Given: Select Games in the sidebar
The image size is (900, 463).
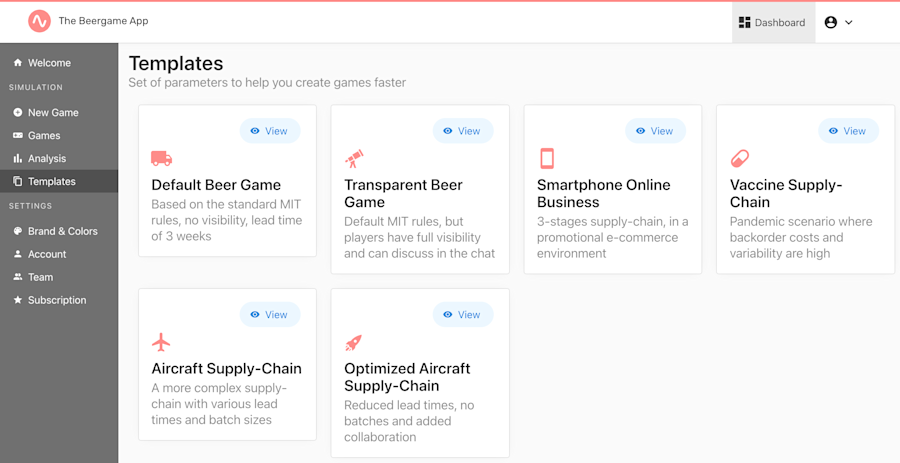Looking at the screenshot, I should (x=44, y=135).
